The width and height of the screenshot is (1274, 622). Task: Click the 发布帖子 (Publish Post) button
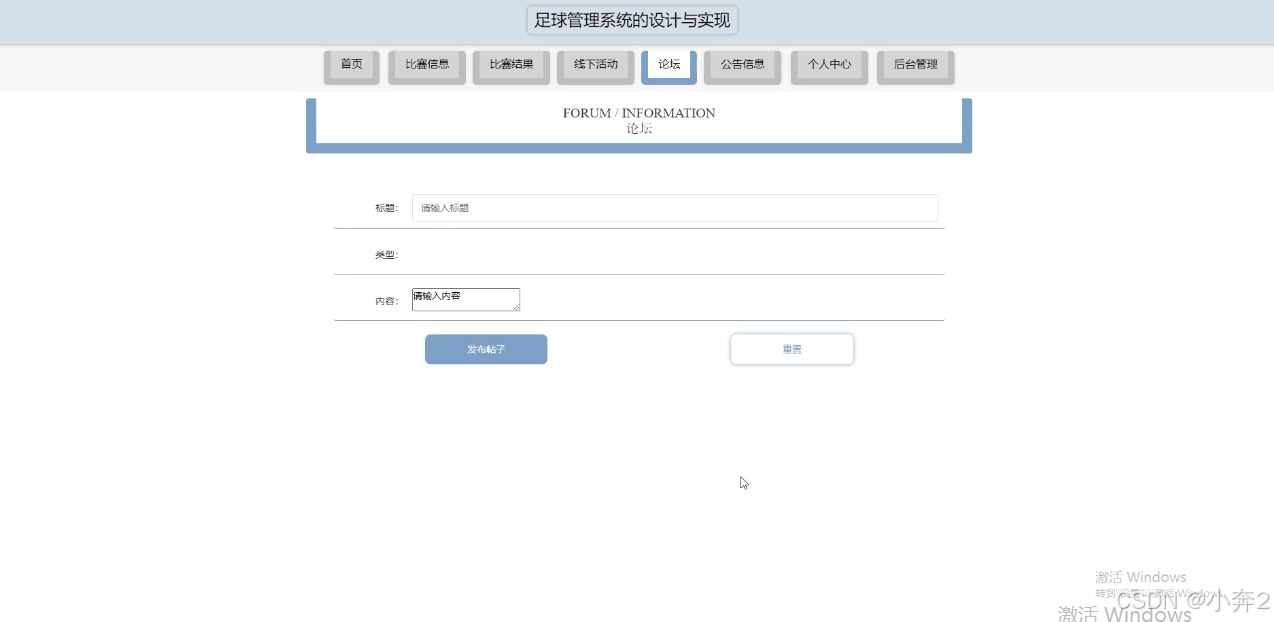coord(486,349)
